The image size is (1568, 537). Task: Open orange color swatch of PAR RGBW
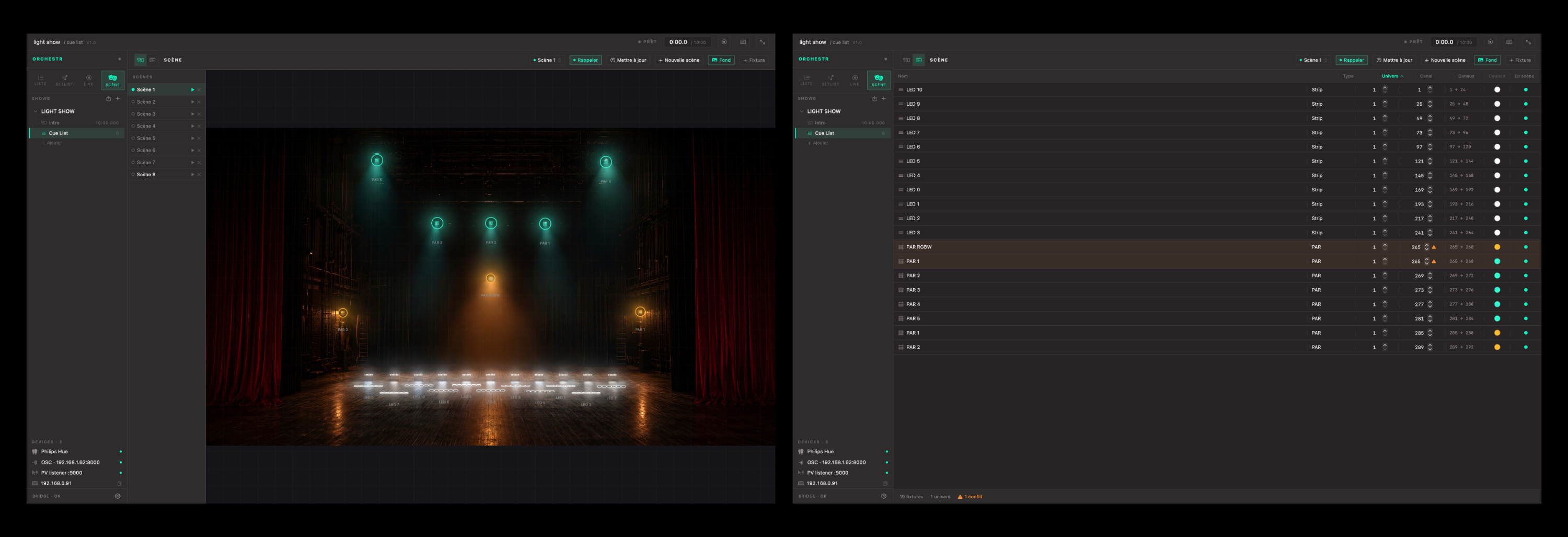pyautogui.click(x=1497, y=247)
